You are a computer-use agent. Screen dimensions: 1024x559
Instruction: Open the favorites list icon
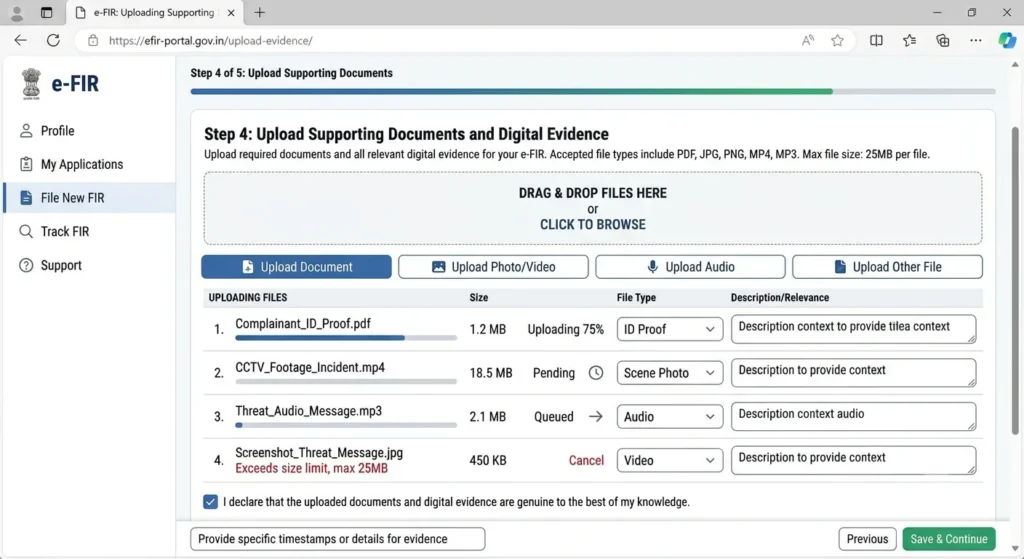tap(909, 40)
